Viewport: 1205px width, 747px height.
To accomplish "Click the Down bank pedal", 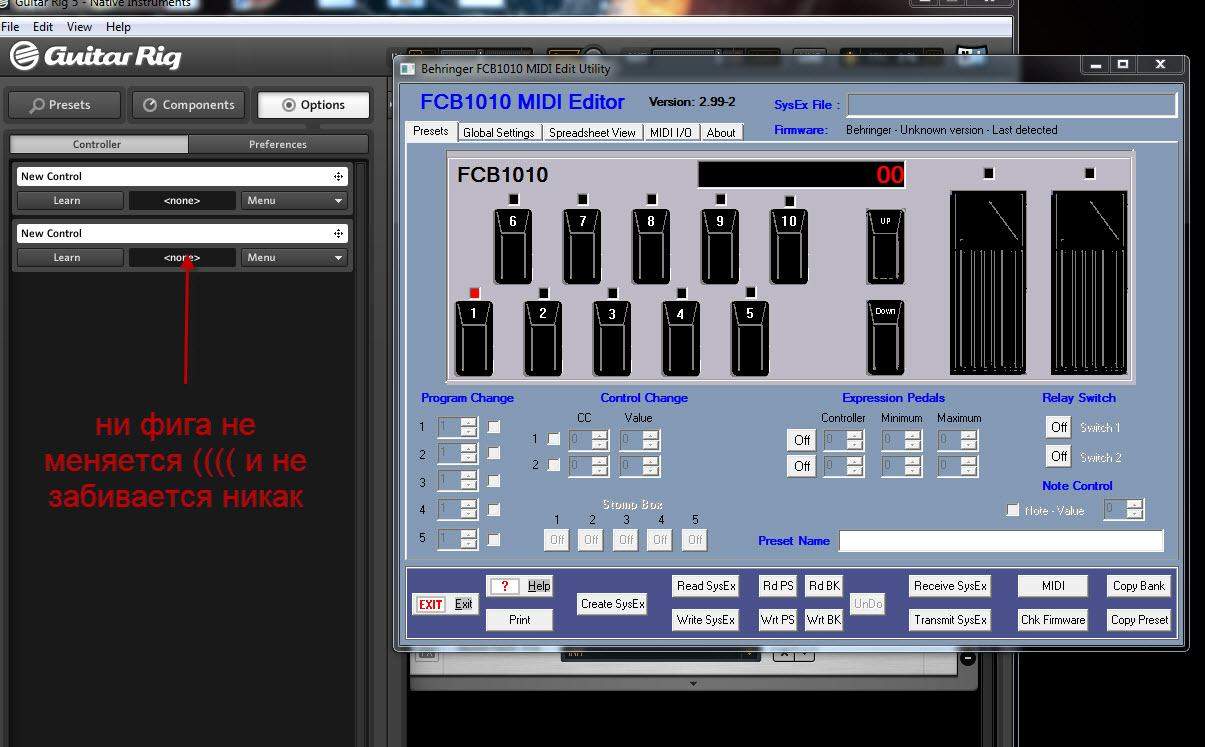I will pyautogui.click(x=885, y=338).
